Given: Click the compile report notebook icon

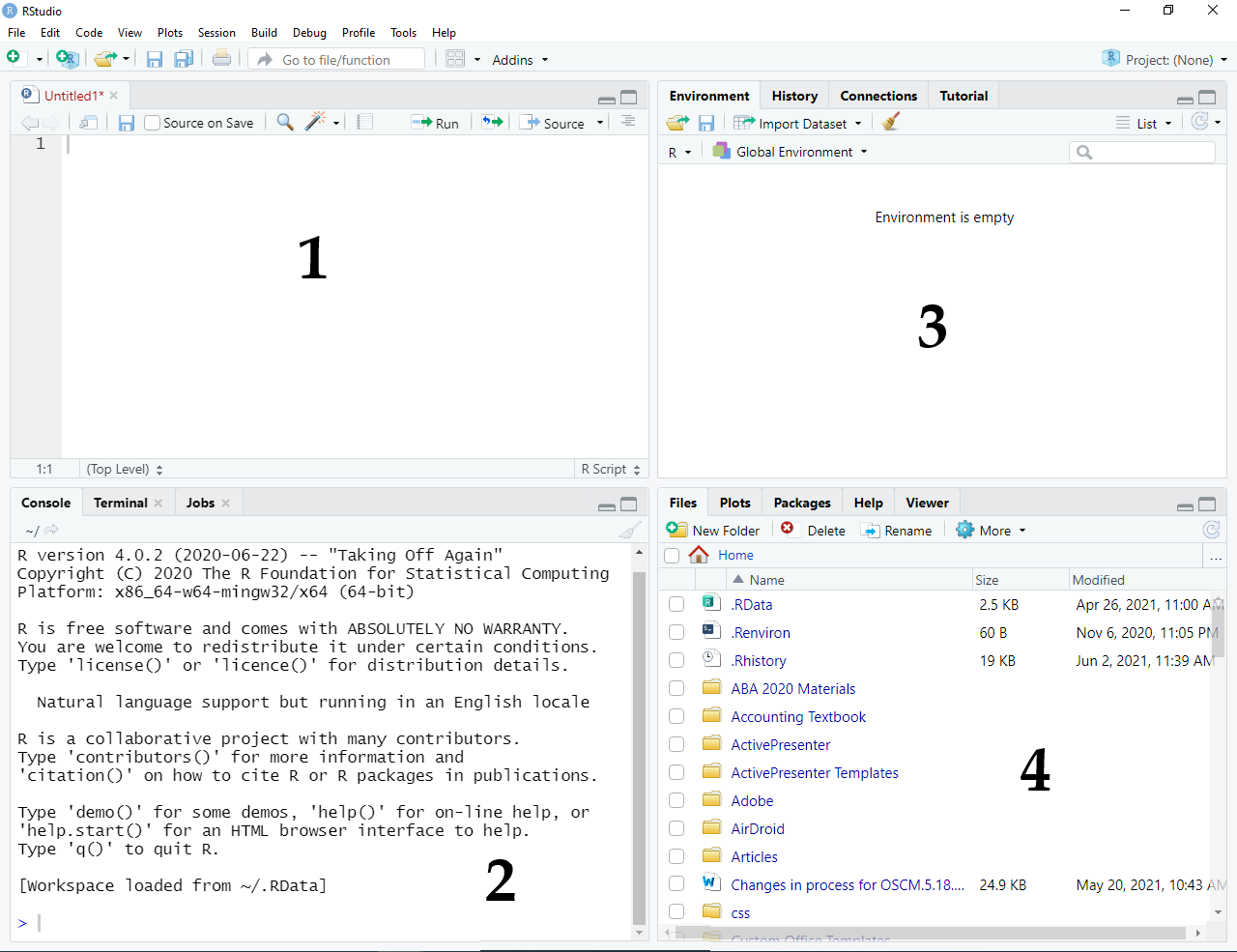Looking at the screenshot, I should pos(364,122).
